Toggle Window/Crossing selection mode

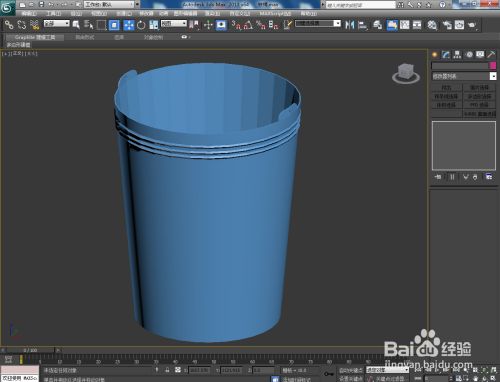coord(114,25)
